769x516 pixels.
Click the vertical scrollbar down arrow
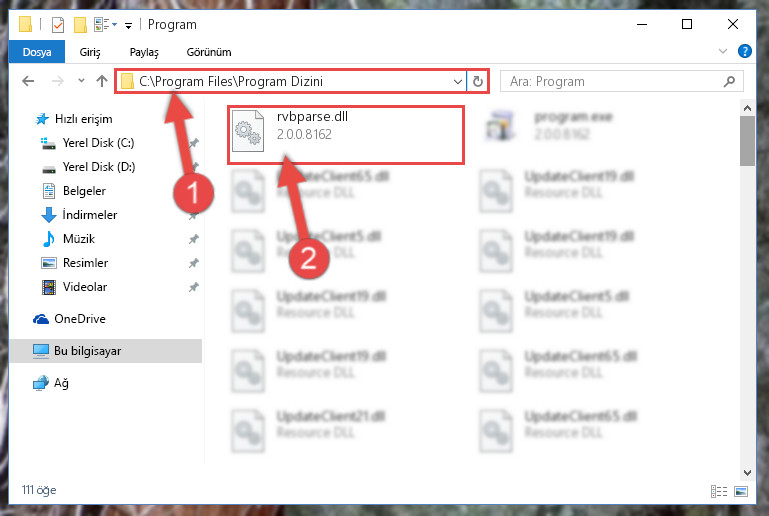point(747,473)
